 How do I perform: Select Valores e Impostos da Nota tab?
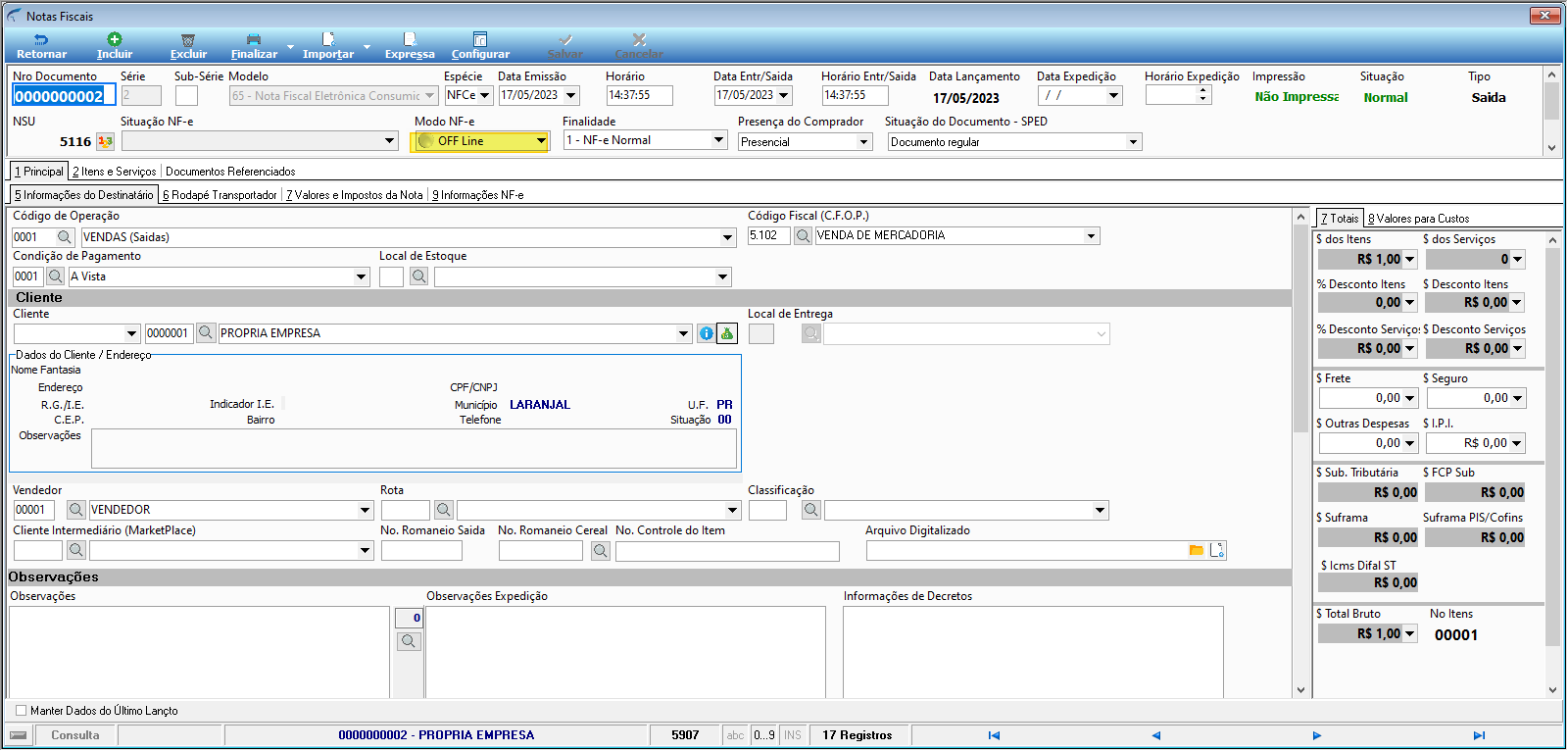355,195
